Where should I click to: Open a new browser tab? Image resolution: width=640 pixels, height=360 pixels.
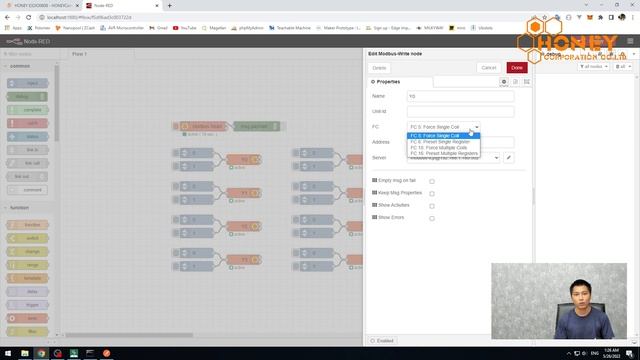pyautogui.click(x=169, y=6)
